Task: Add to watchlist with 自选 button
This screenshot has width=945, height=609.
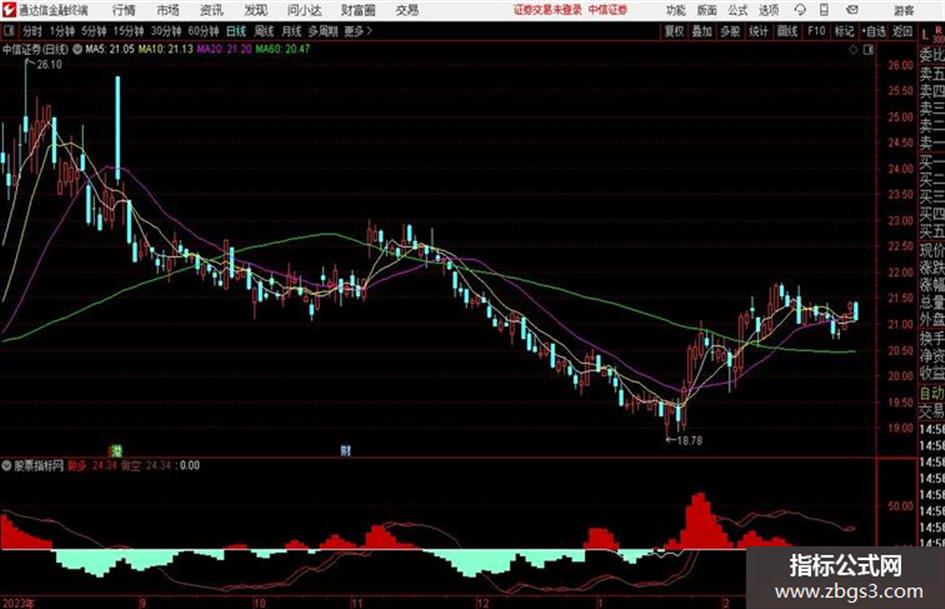Action: pos(873,31)
